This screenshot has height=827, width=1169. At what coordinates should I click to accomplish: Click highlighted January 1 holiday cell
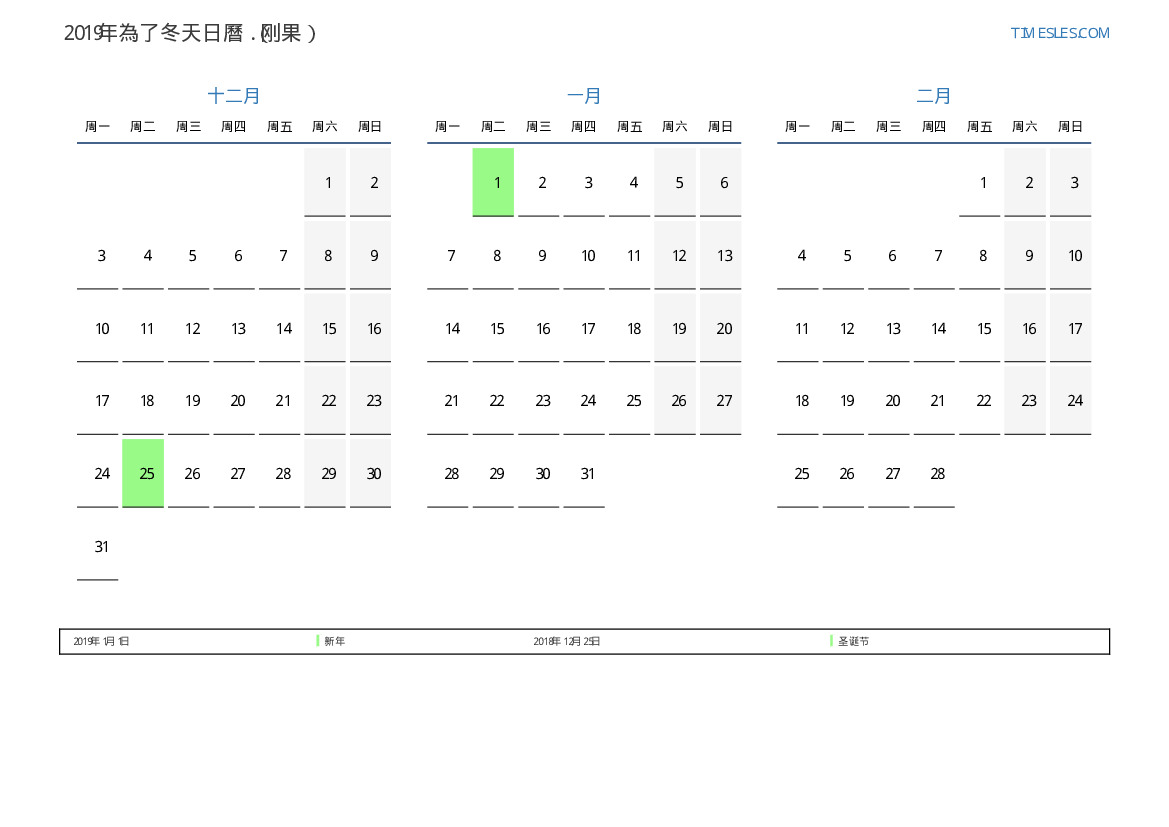[493, 182]
